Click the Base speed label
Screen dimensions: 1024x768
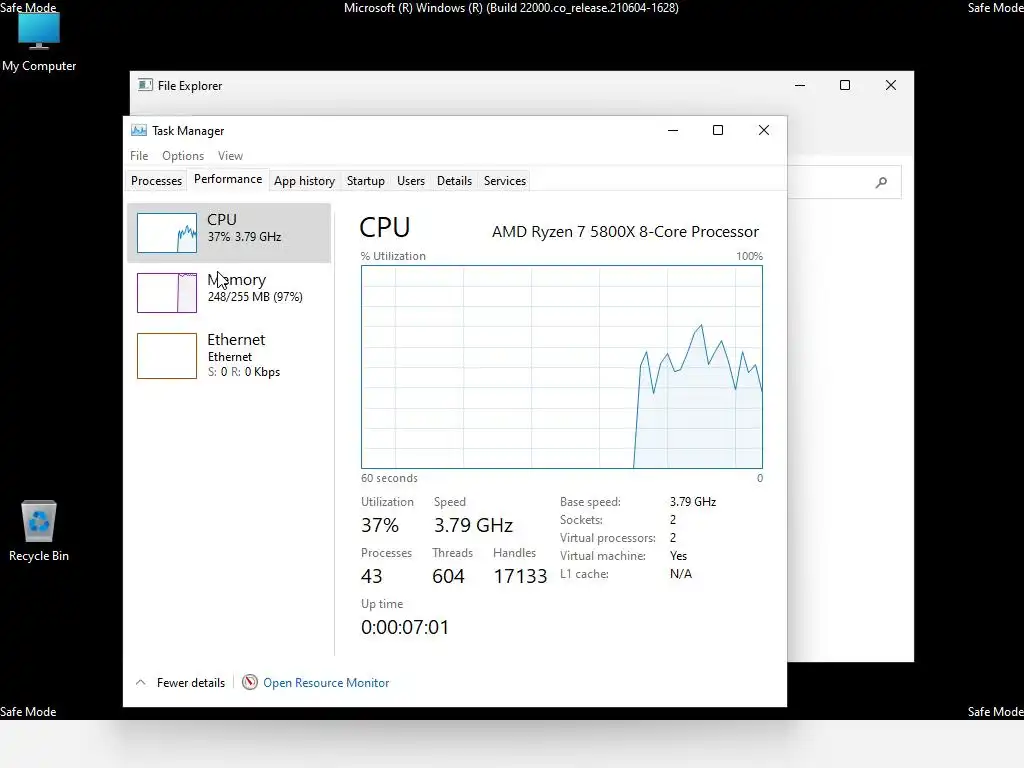590,502
